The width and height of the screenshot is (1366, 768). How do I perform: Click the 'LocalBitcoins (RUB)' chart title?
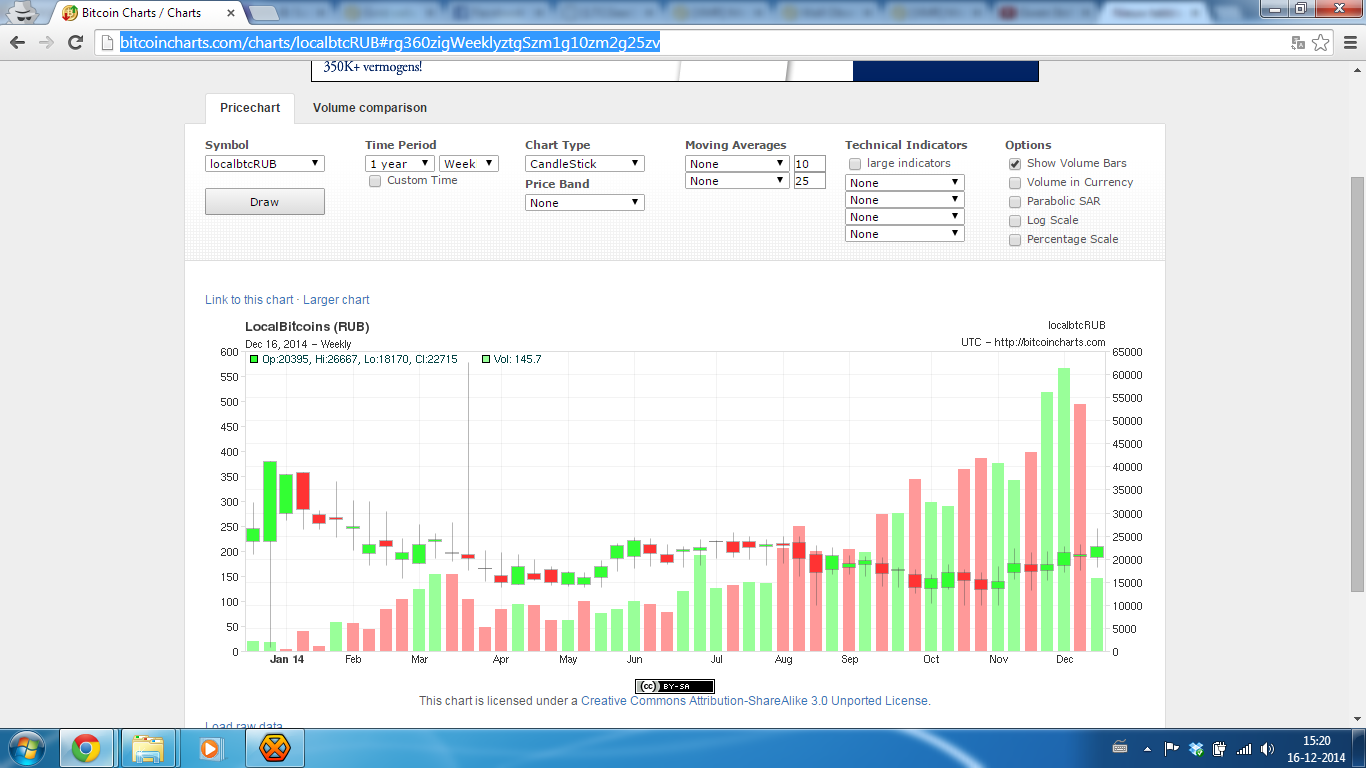307,327
